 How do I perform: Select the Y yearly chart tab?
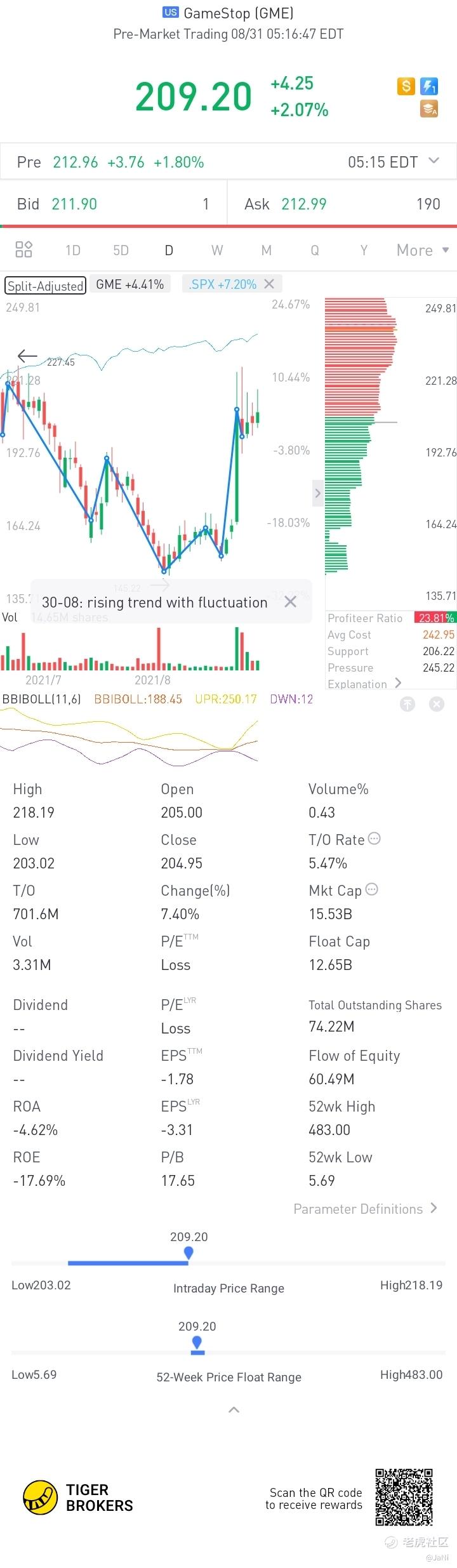tap(364, 250)
